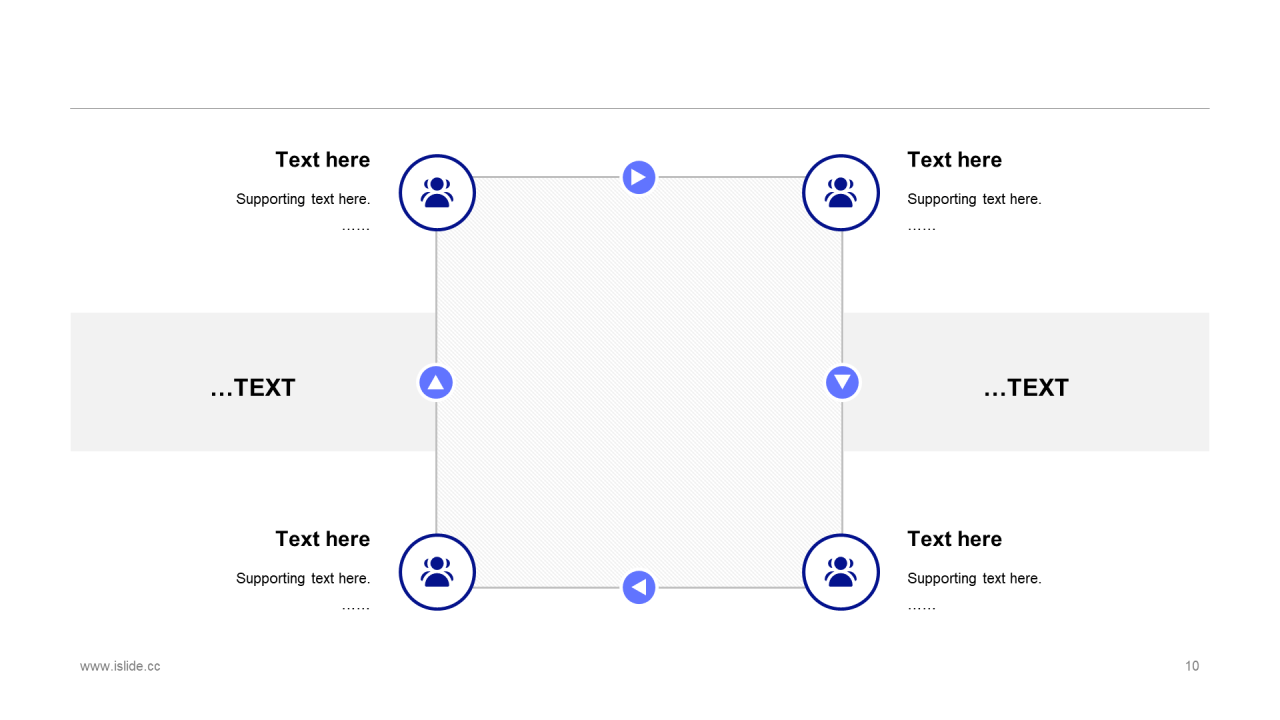Click the bottom-right "Supporting text here." line
The width and height of the screenshot is (1280, 720).
coord(974,578)
